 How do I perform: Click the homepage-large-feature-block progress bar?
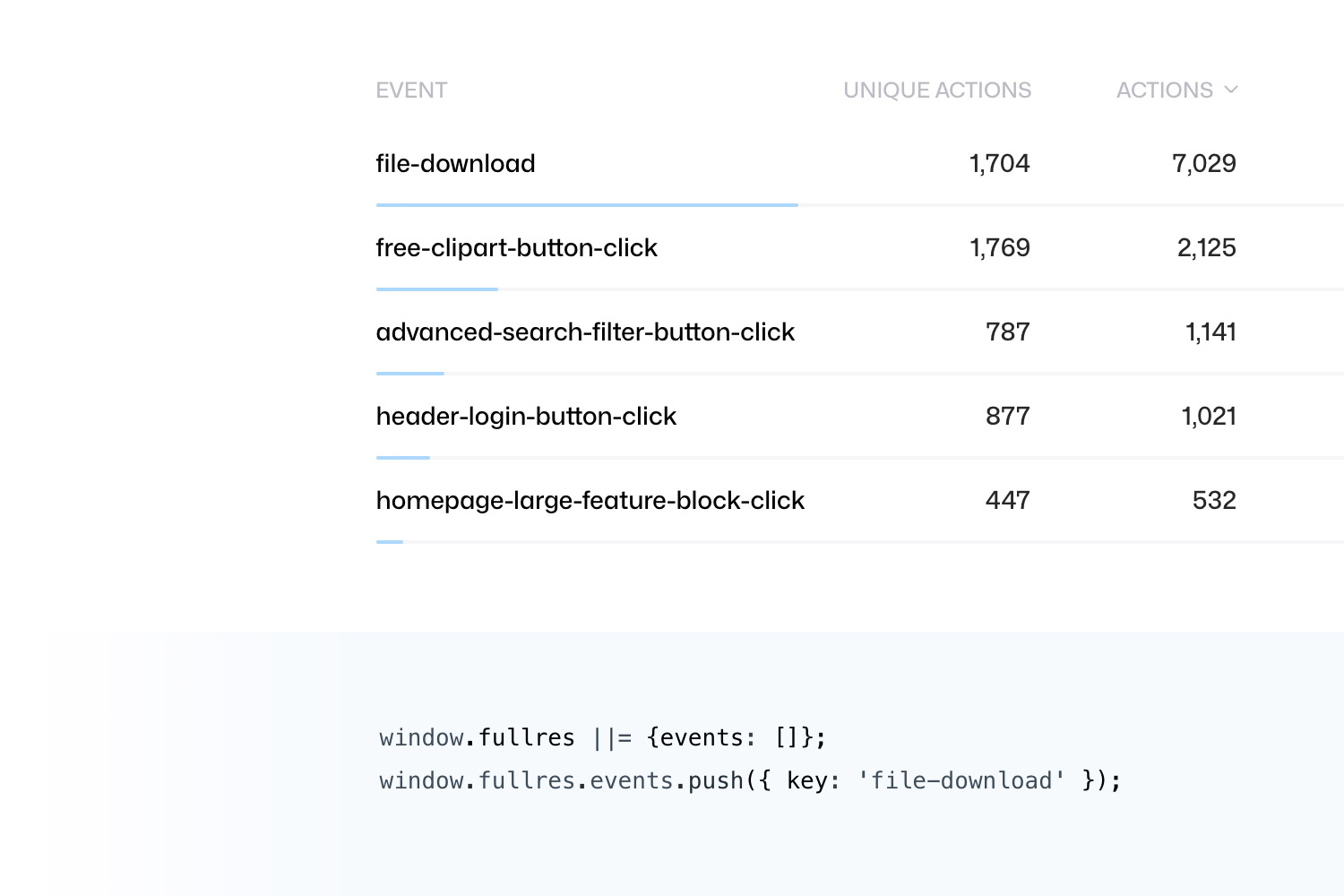pyautogui.click(x=390, y=542)
